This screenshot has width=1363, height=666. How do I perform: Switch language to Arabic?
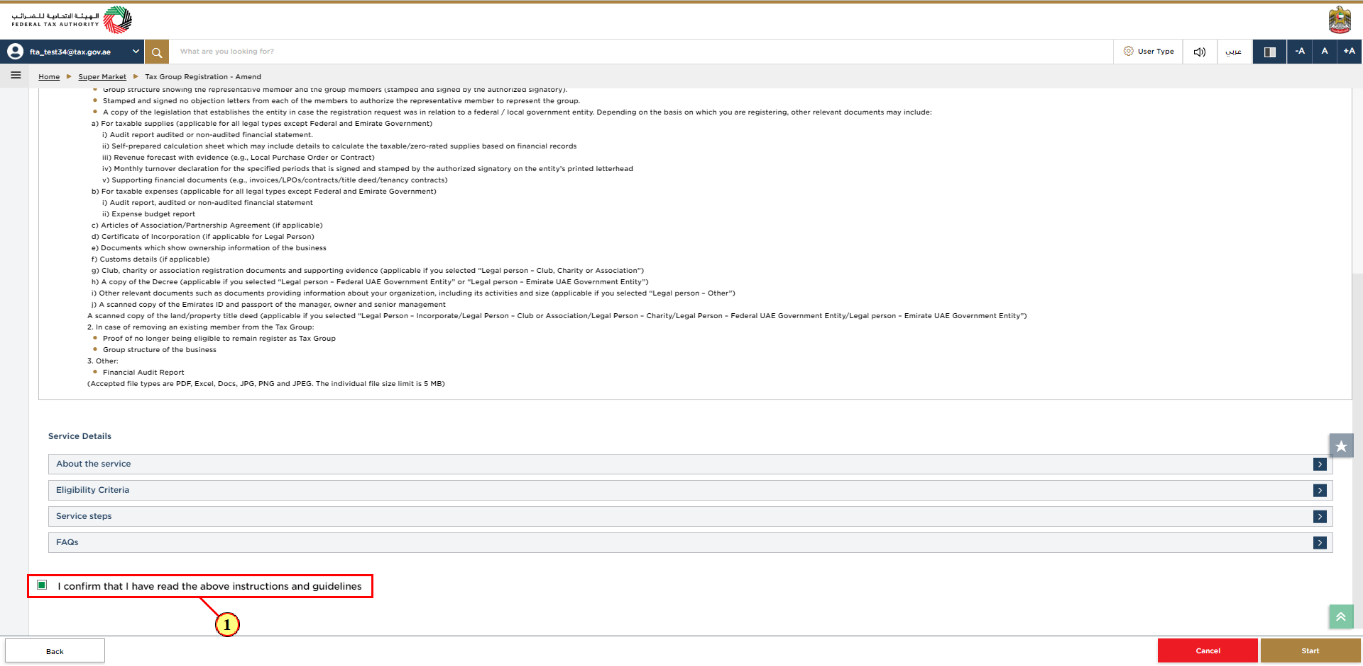pos(1235,51)
